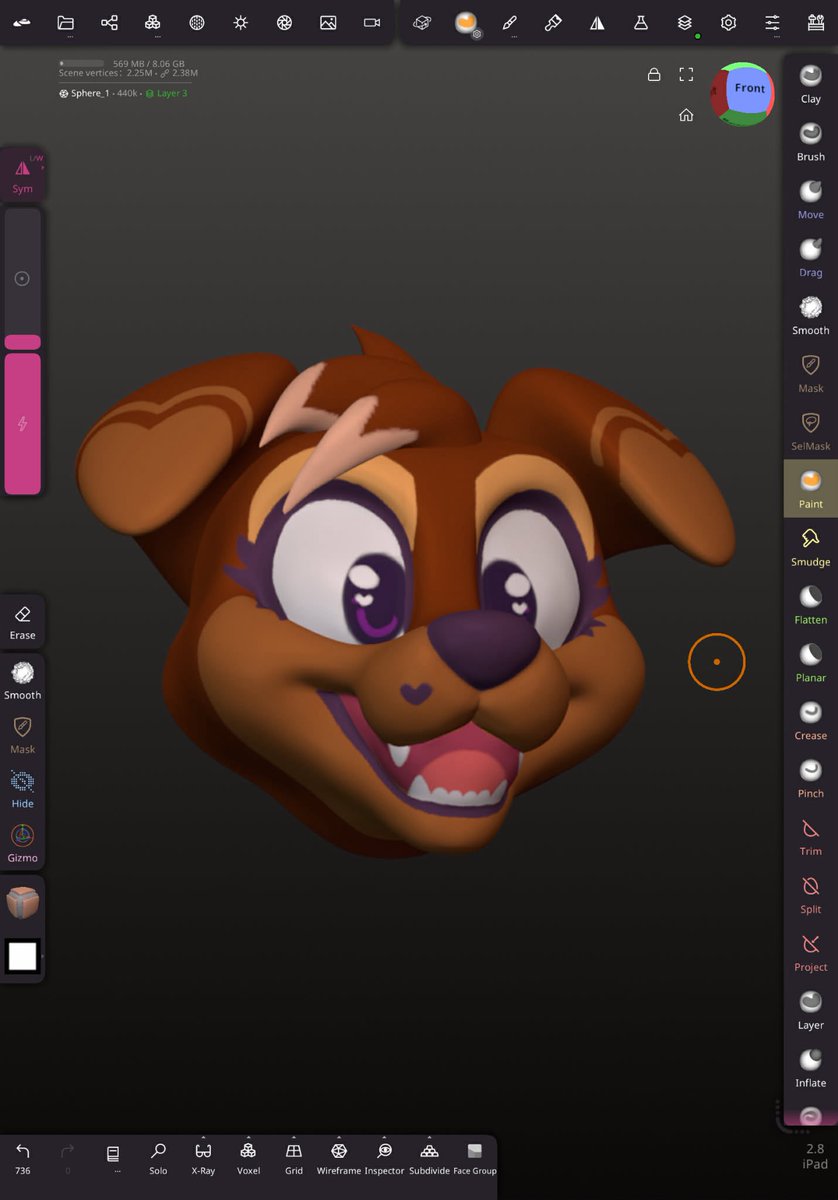Open the Lighting sun menu
Image resolution: width=838 pixels, height=1200 pixels.
click(x=241, y=22)
